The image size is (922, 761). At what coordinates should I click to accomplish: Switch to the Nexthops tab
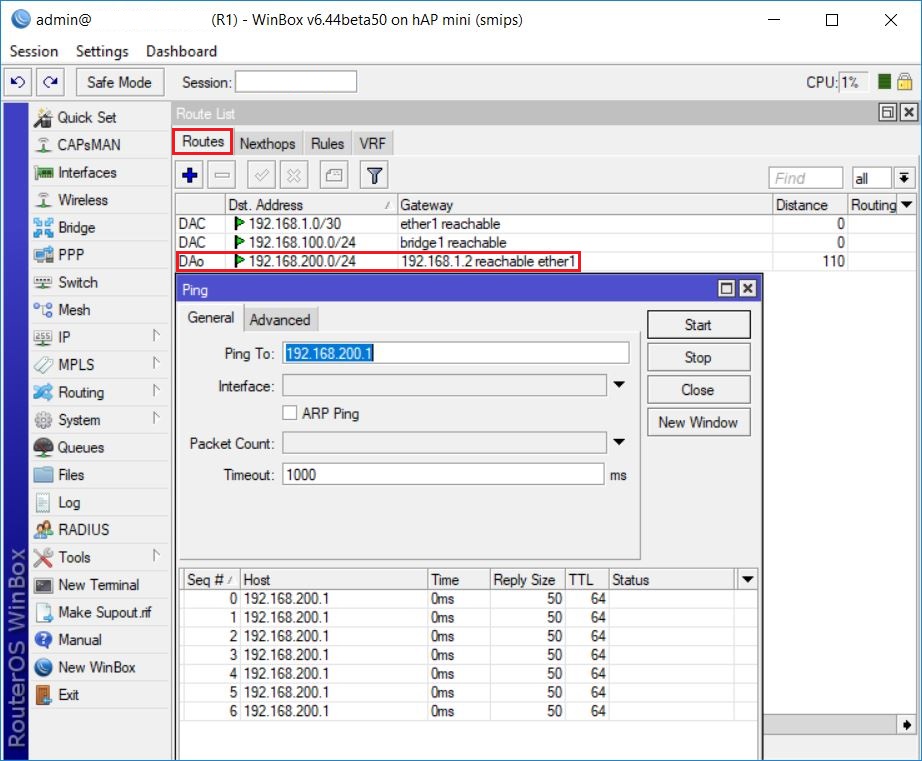tap(268, 143)
